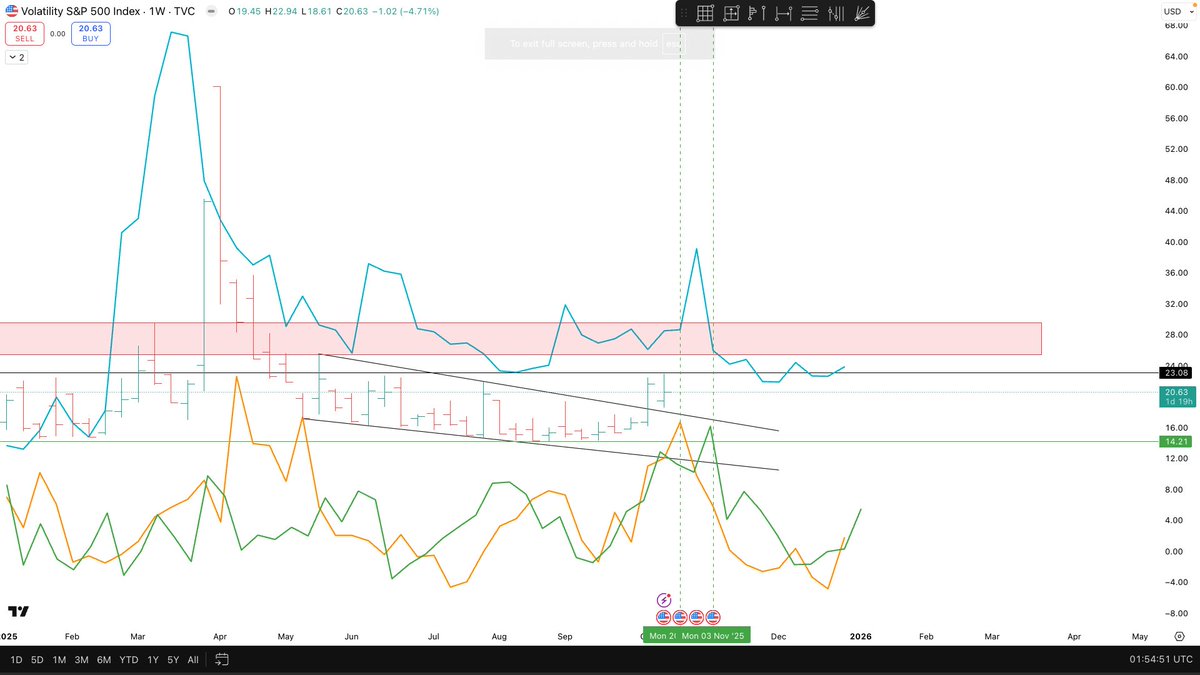Set range to 5D
Screen dimensions: 1200x675
(37, 660)
